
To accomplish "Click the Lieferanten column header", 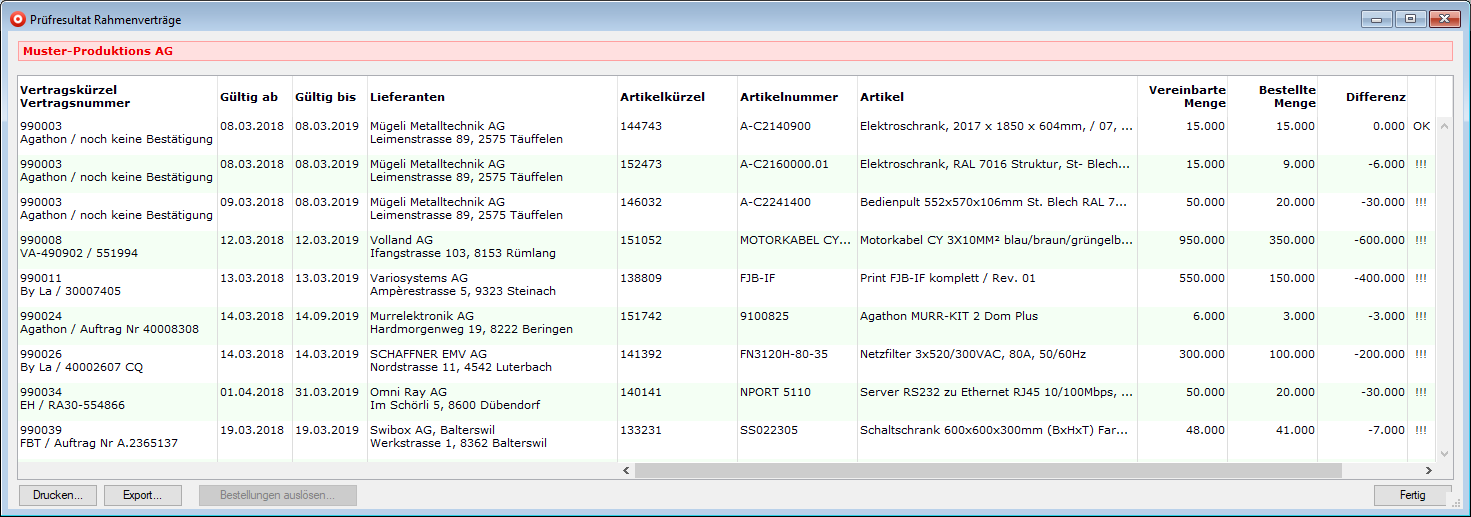I will click(x=407, y=97).
